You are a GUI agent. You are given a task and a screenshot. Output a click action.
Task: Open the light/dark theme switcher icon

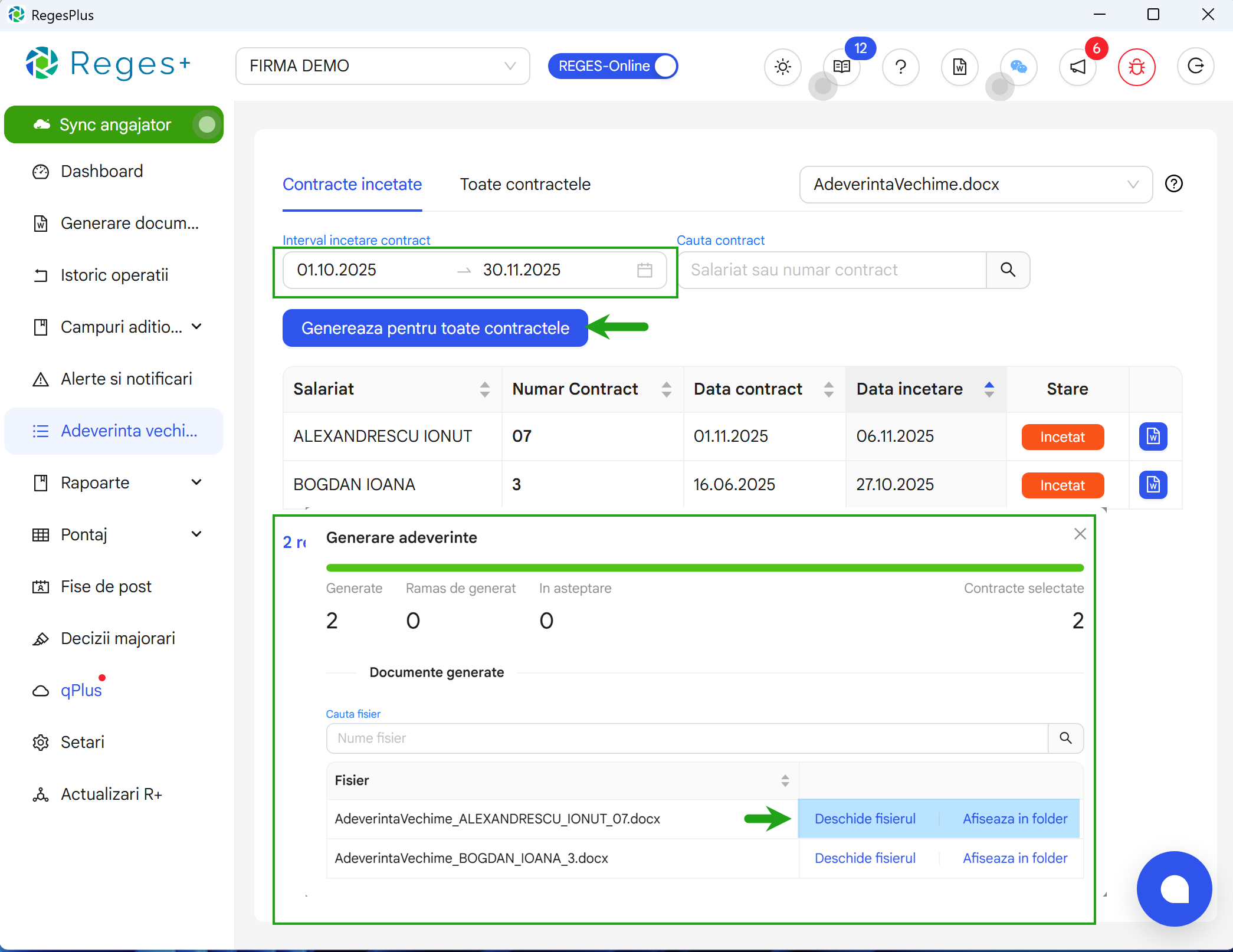point(782,67)
